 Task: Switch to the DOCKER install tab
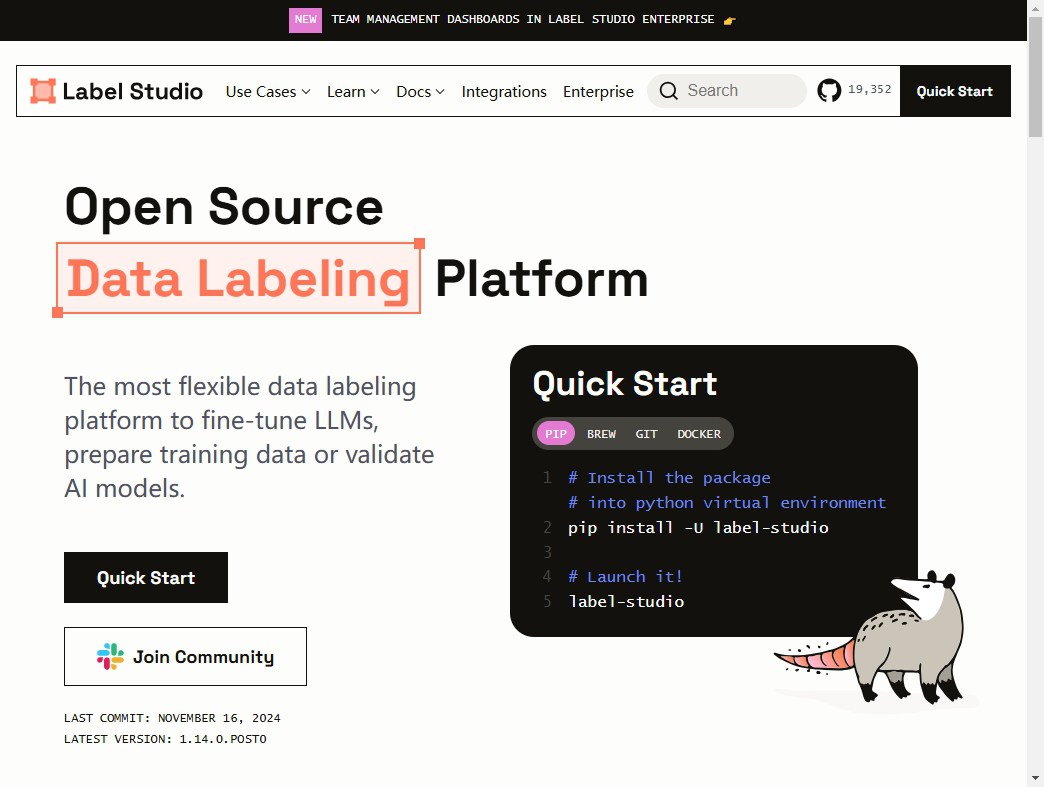coord(699,434)
